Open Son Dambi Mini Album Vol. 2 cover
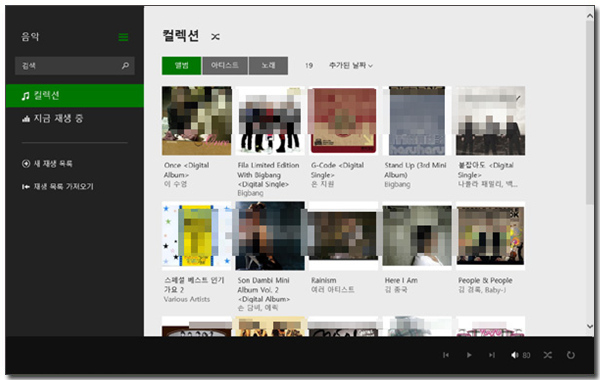 [270, 236]
